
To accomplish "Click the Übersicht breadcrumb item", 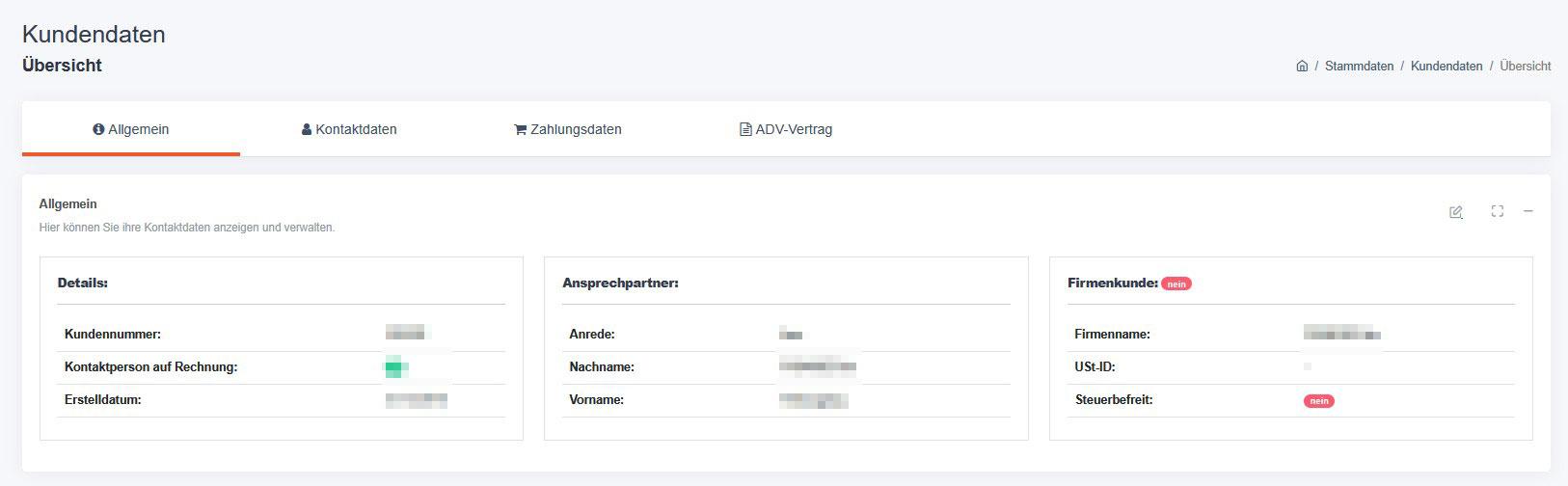I will [x=1526, y=67].
